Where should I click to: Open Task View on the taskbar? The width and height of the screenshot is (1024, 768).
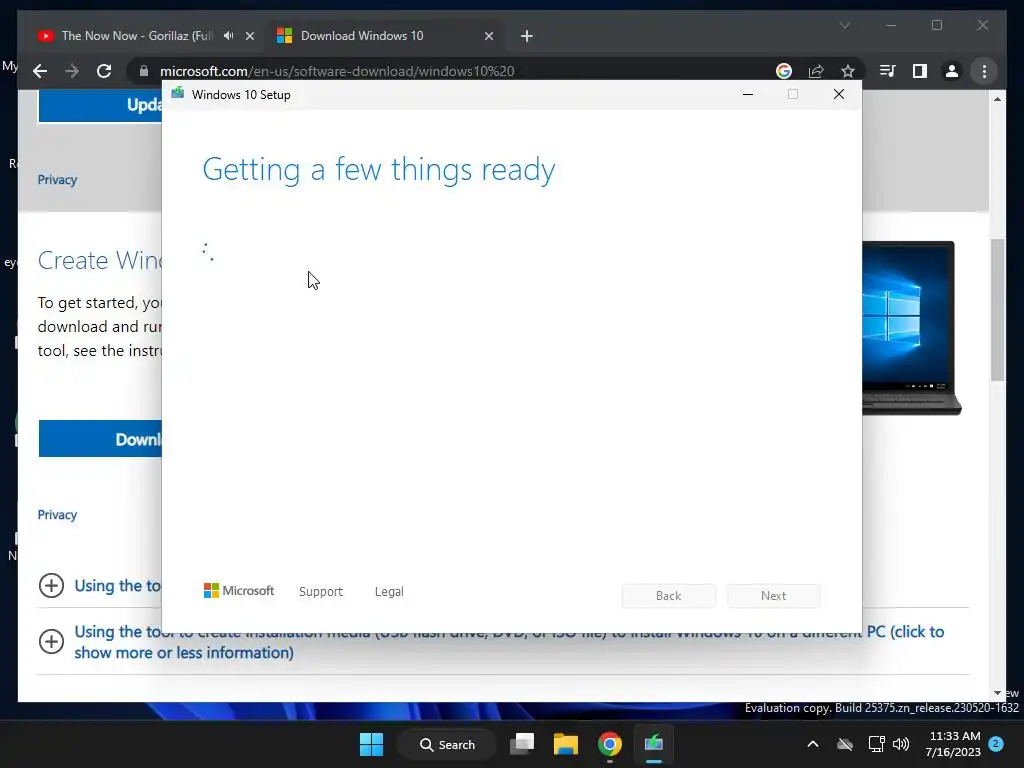click(x=522, y=744)
